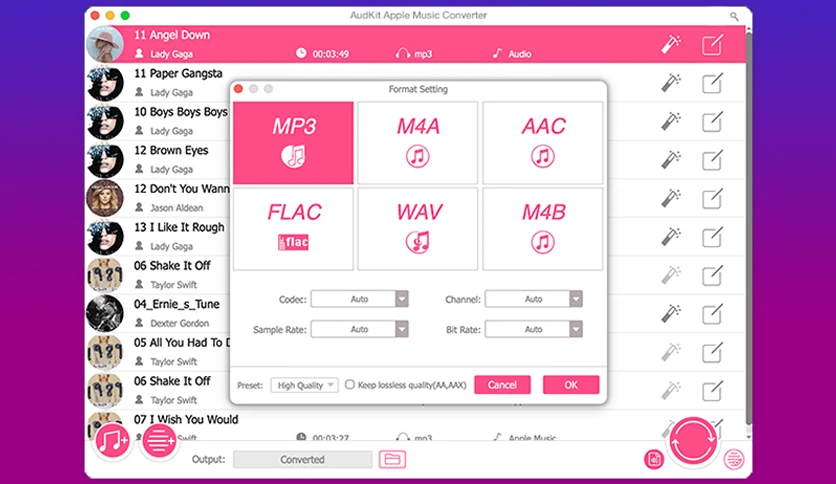Screen dimensions: 836x484
Task: Open the converted history list icon
Action: (x=734, y=459)
